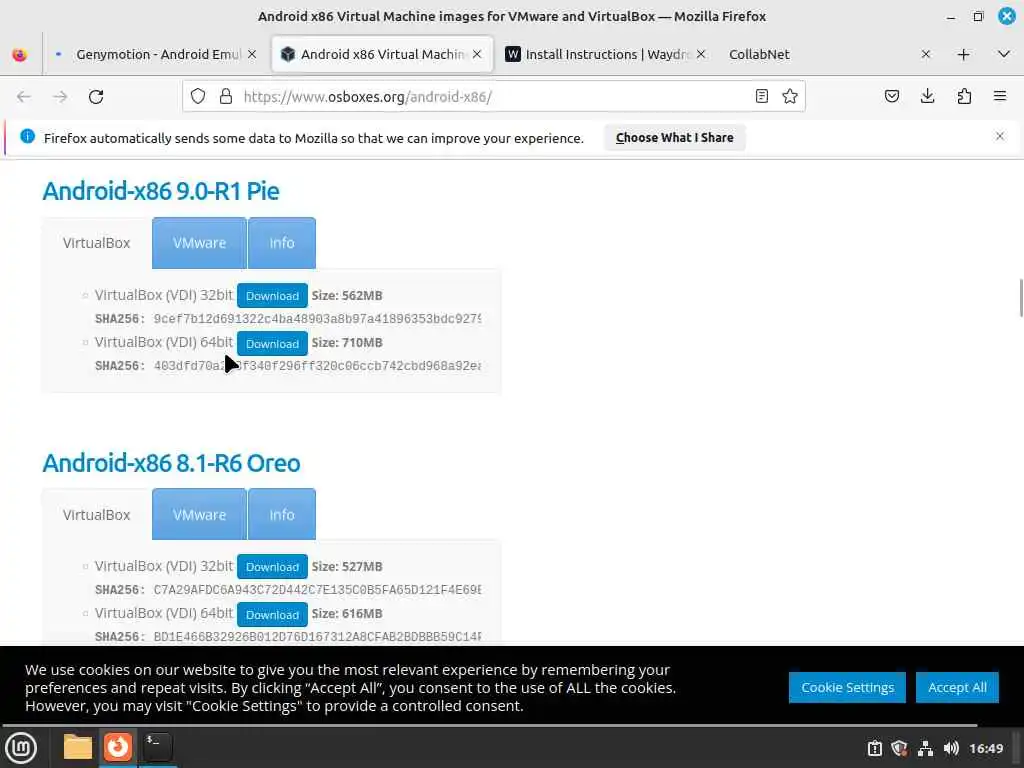Click Size: 562MB text

pyautogui.click(x=347, y=295)
